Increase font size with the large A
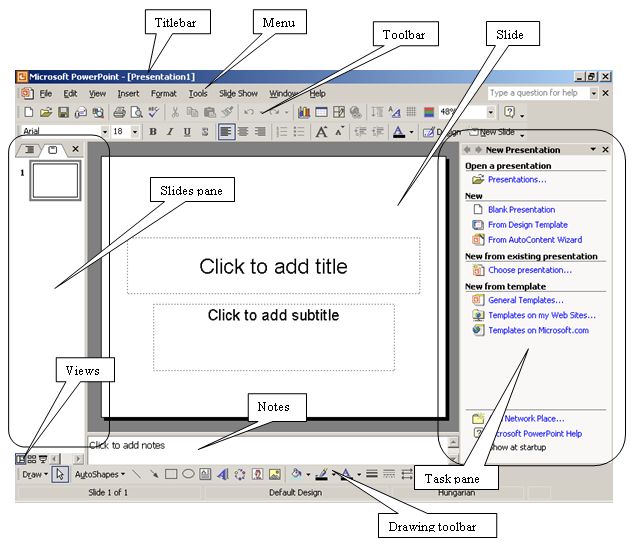The height and width of the screenshot is (548, 633). 321,132
